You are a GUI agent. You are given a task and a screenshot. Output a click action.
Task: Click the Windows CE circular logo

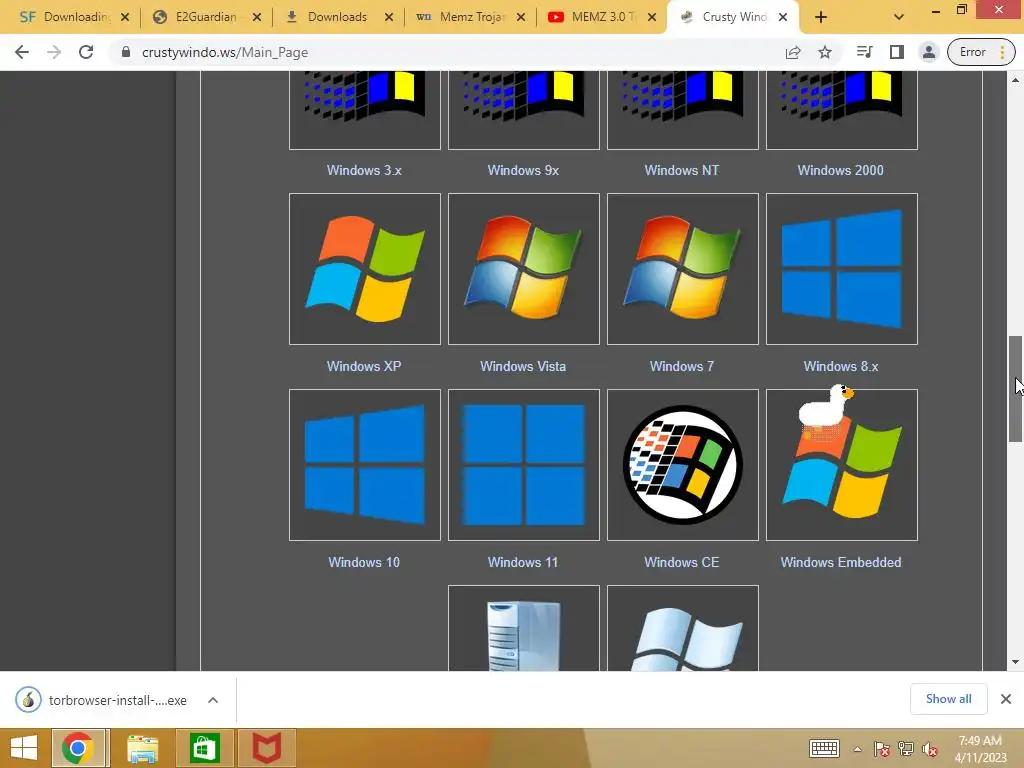(682, 464)
